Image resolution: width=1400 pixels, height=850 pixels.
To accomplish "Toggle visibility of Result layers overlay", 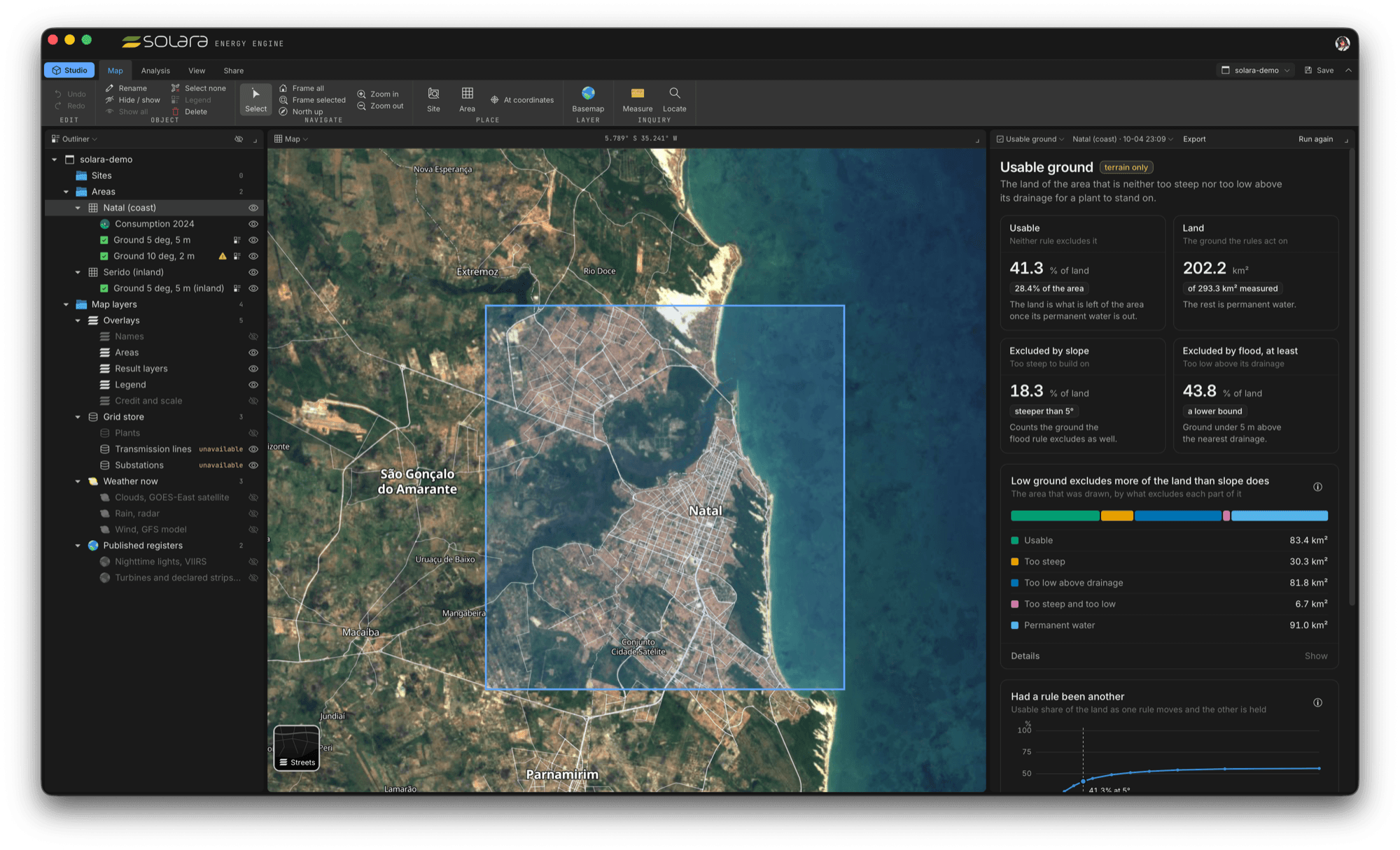I will click(x=253, y=369).
